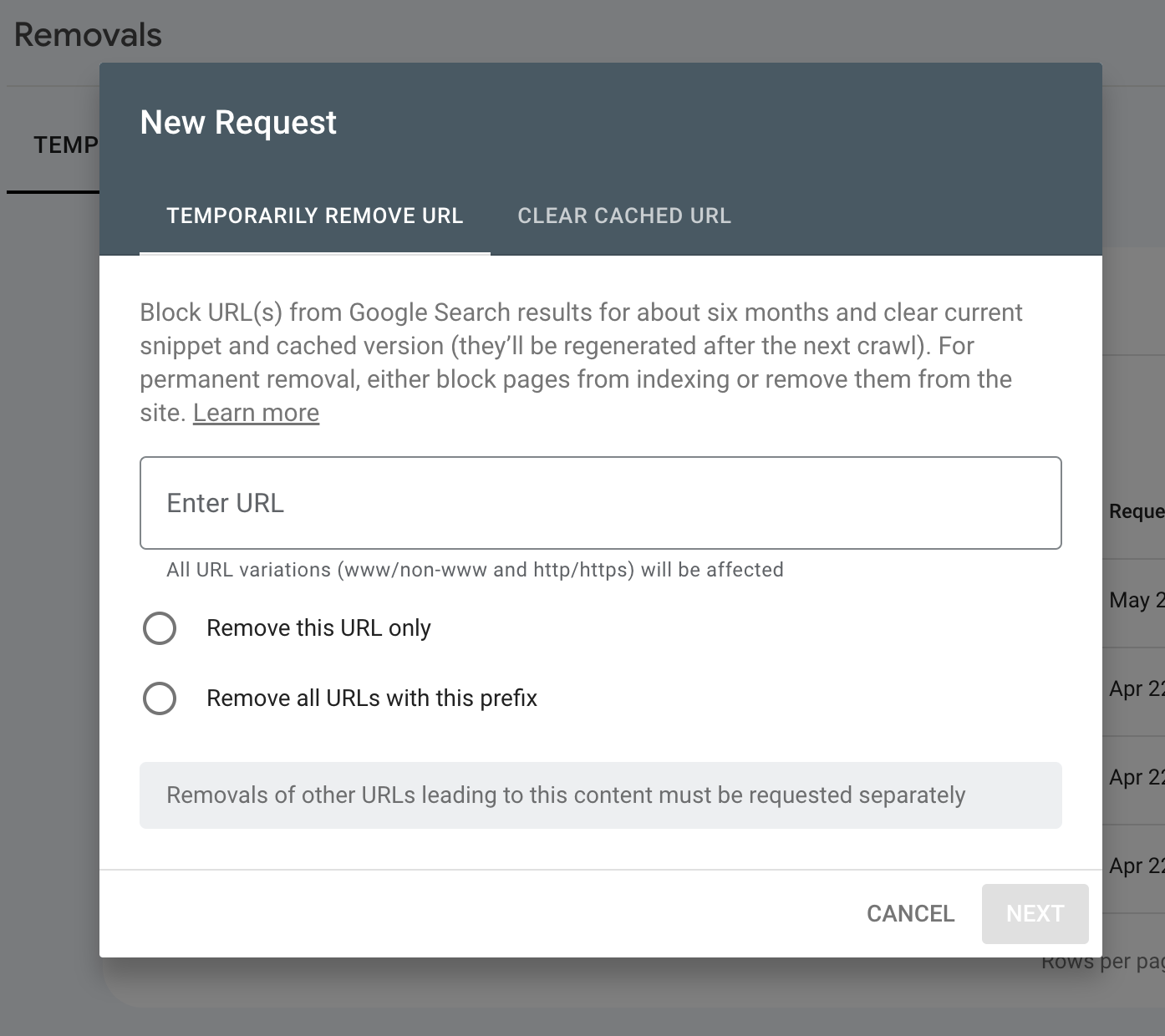Click the Next button
This screenshot has height=1036, width=1165.
pos(1035,914)
